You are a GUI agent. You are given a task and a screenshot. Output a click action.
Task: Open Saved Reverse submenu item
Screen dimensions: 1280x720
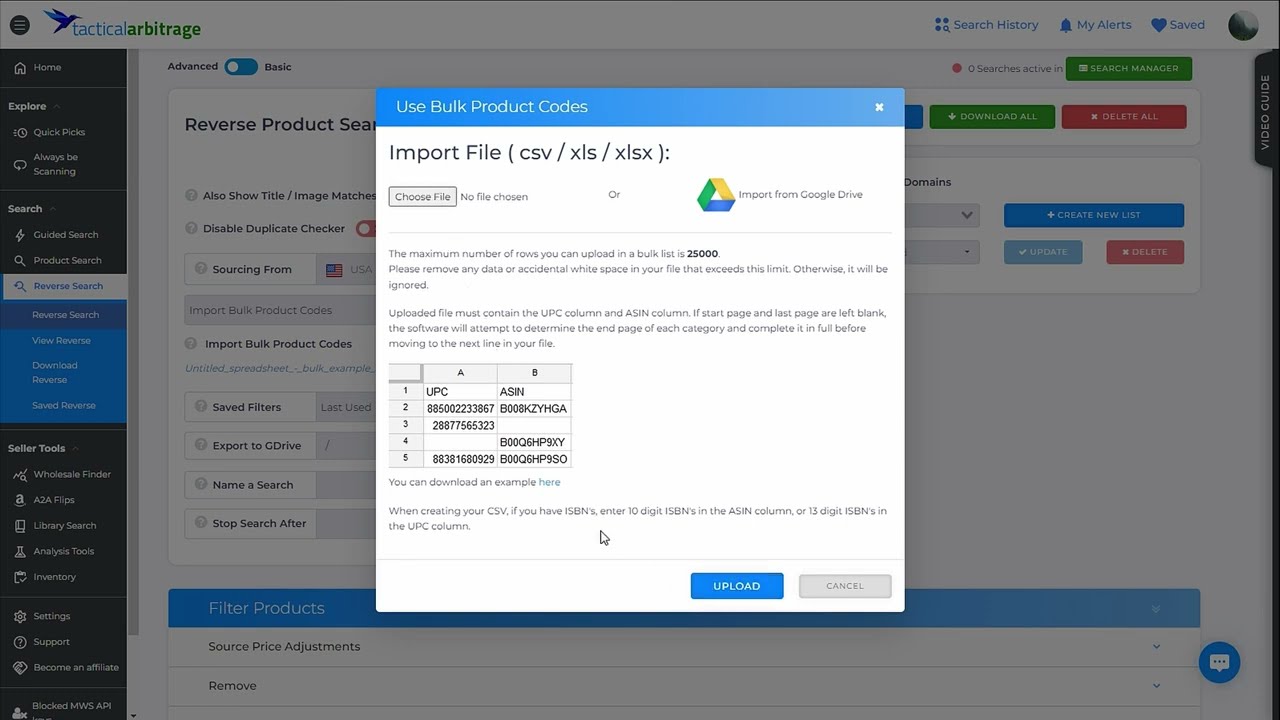63,405
